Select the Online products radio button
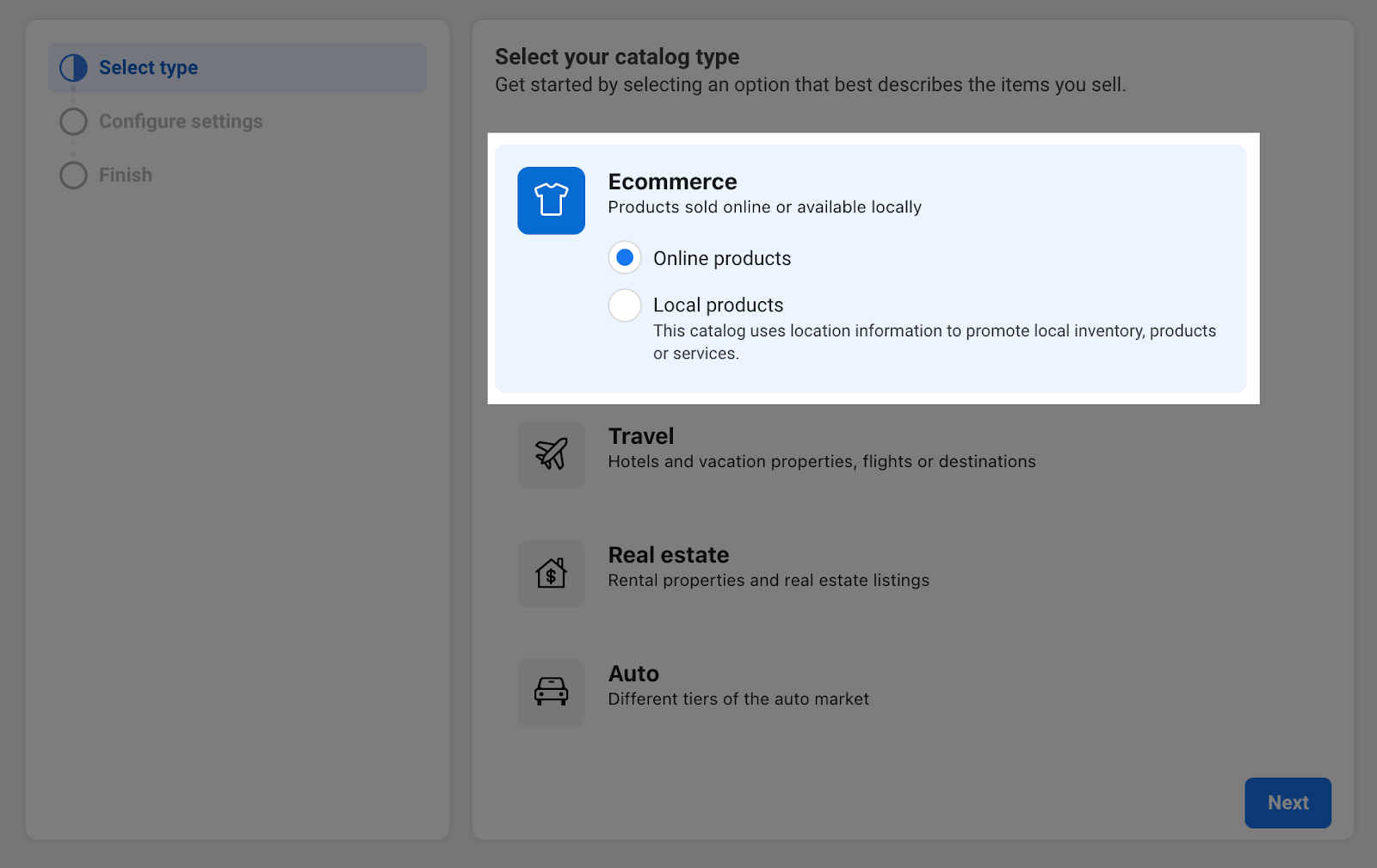The height and width of the screenshot is (868, 1377). [x=625, y=257]
